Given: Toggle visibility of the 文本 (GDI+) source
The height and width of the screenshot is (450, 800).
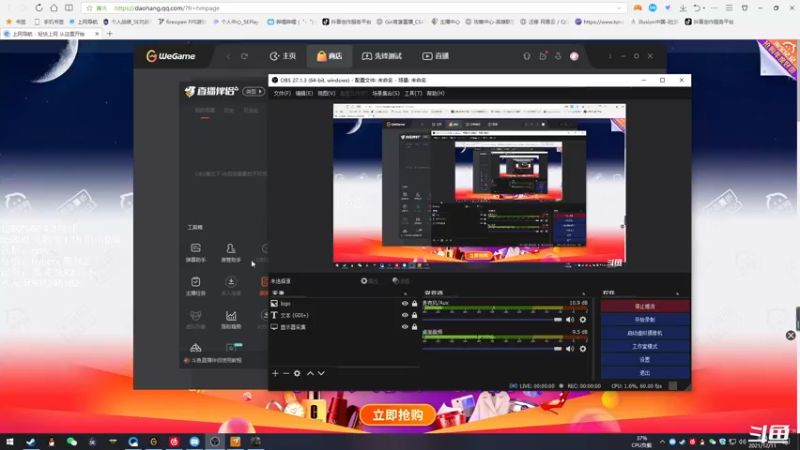Looking at the screenshot, I should click(x=405, y=315).
